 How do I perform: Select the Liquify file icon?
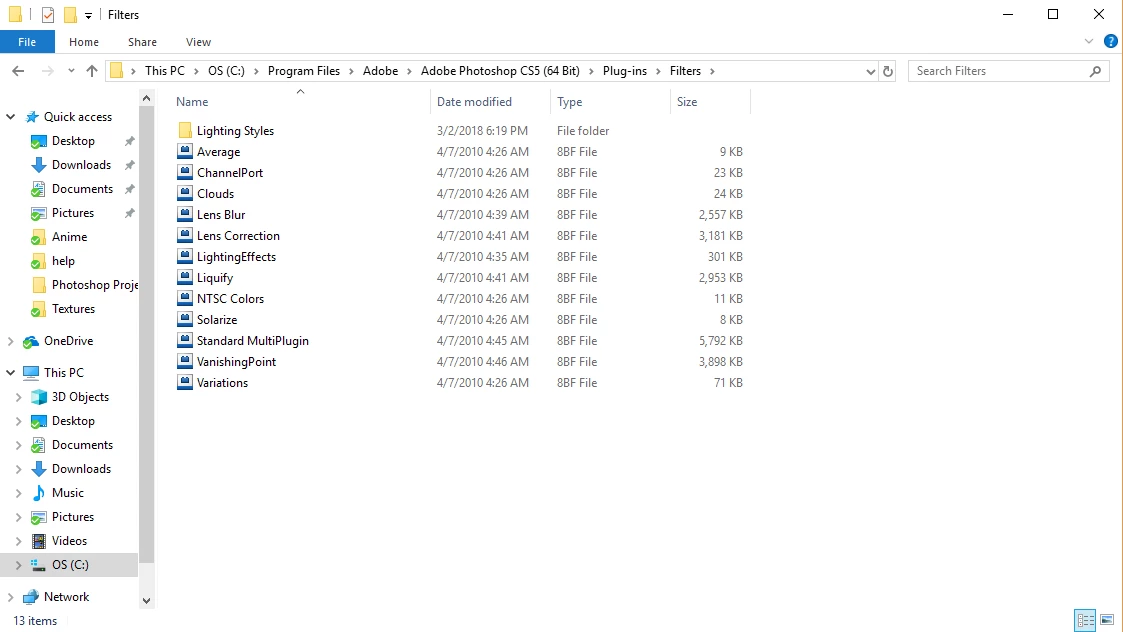[185, 277]
